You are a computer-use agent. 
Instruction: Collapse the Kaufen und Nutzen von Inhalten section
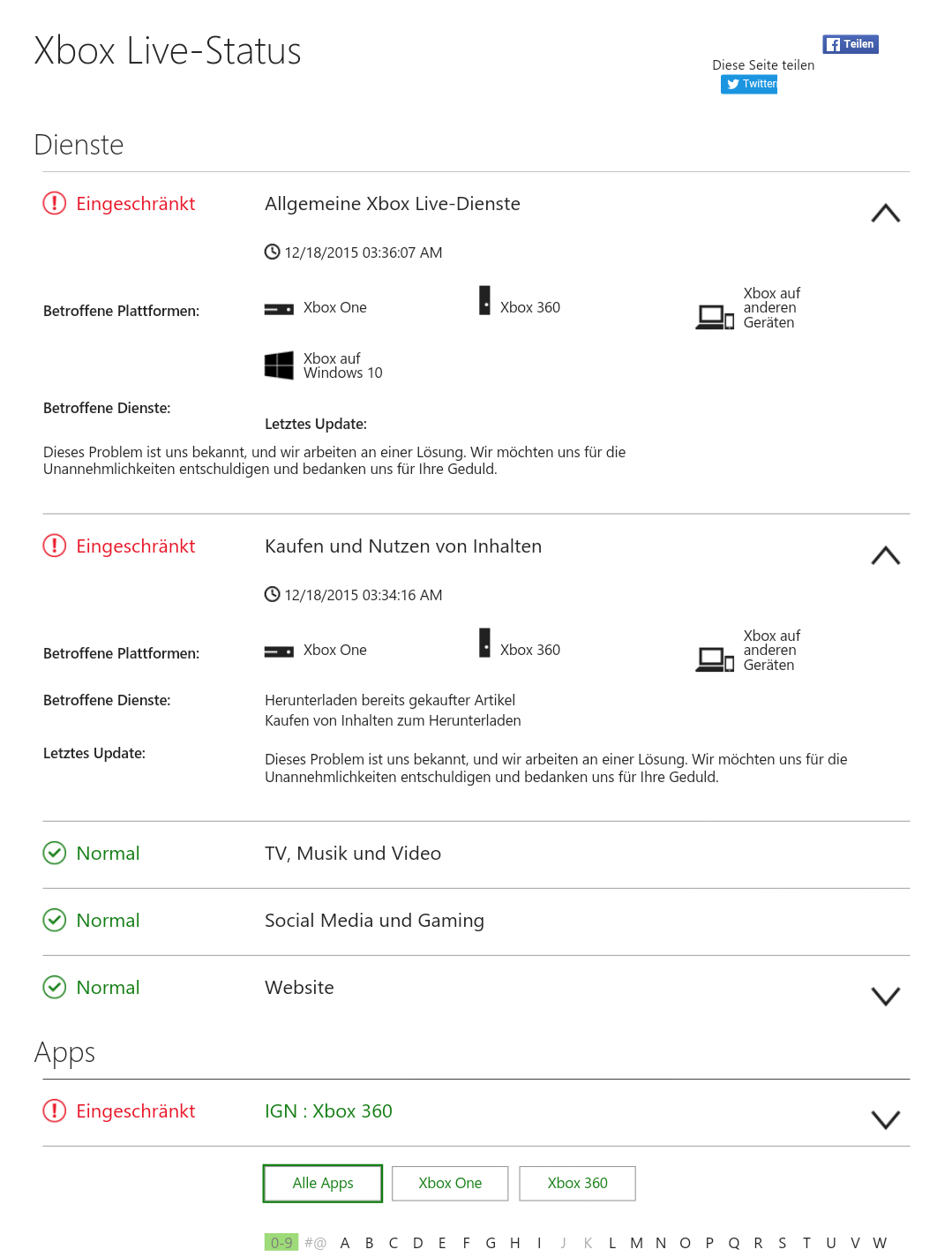tap(886, 556)
